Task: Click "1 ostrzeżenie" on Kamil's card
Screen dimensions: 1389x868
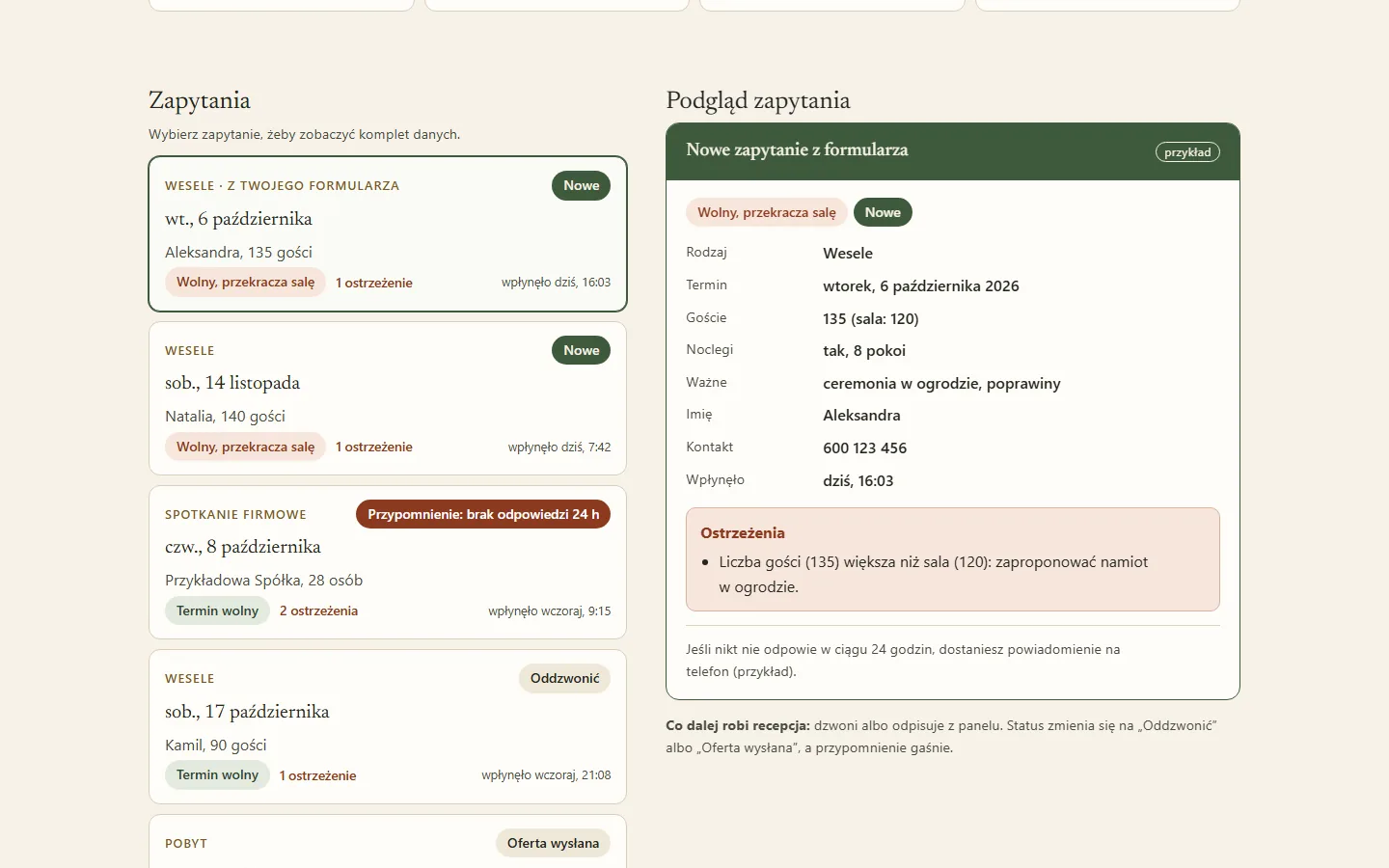Action: 317,775
